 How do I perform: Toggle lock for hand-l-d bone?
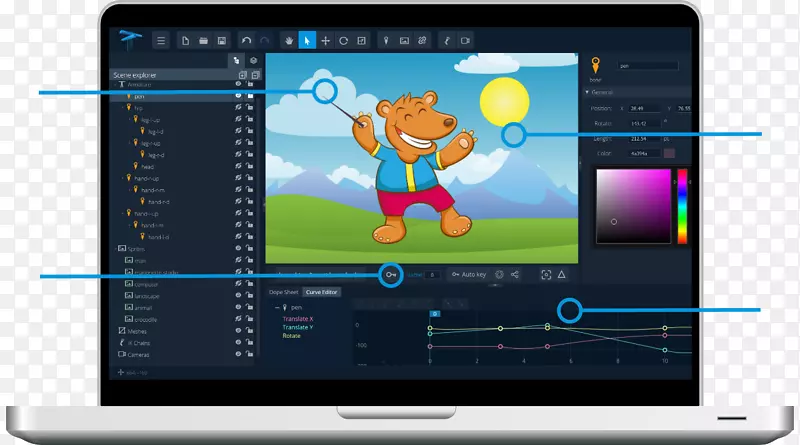pyautogui.click(x=249, y=236)
